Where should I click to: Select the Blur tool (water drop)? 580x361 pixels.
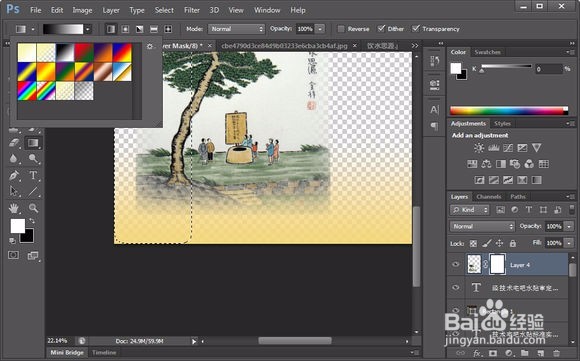coord(14,158)
